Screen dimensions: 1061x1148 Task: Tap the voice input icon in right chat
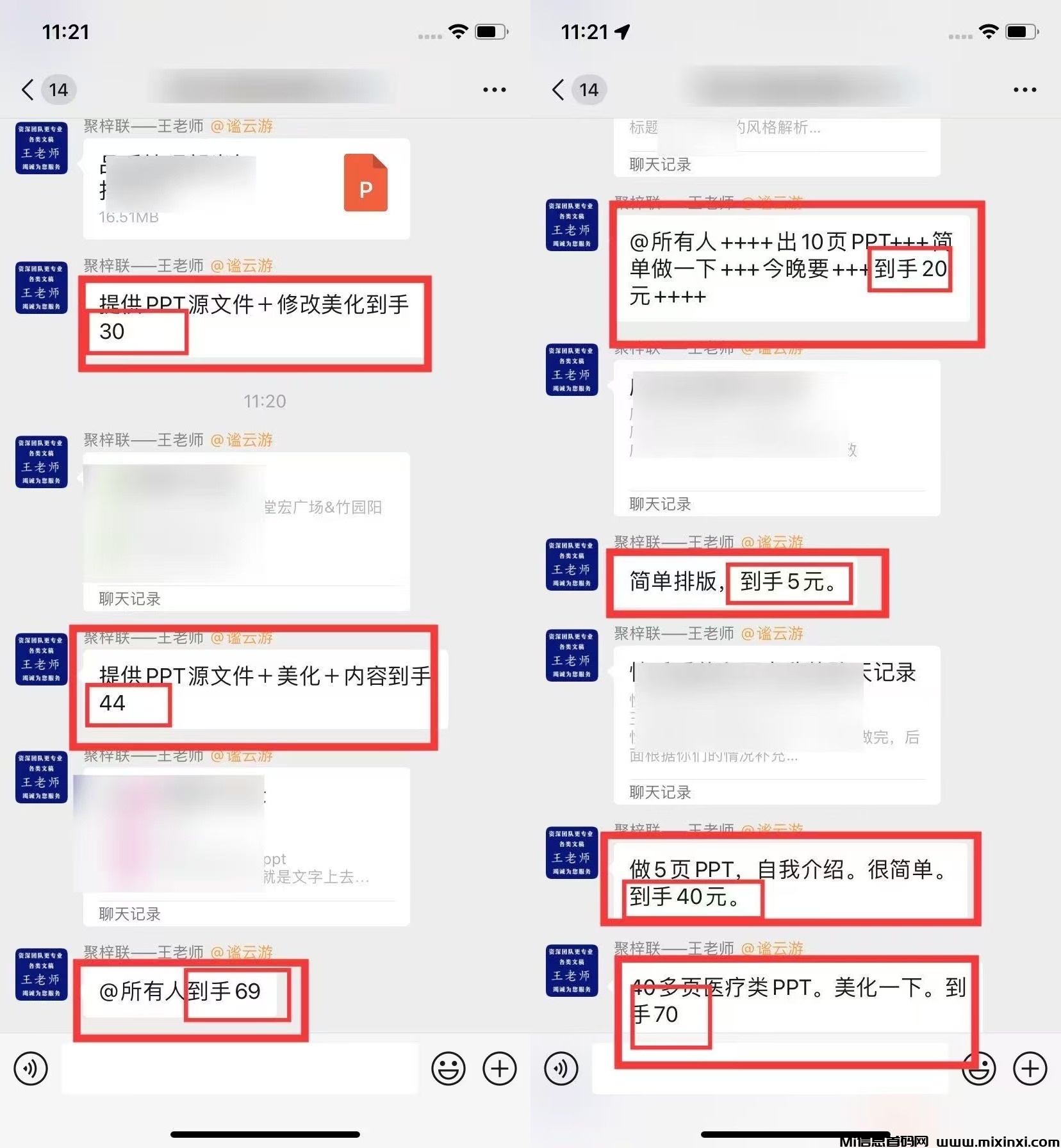click(x=561, y=1068)
